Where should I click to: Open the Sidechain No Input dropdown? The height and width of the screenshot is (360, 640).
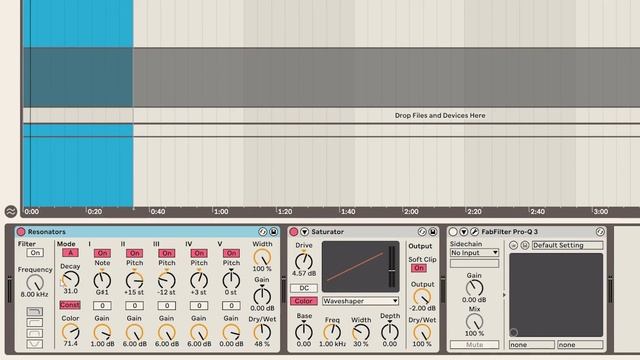tap(474, 253)
